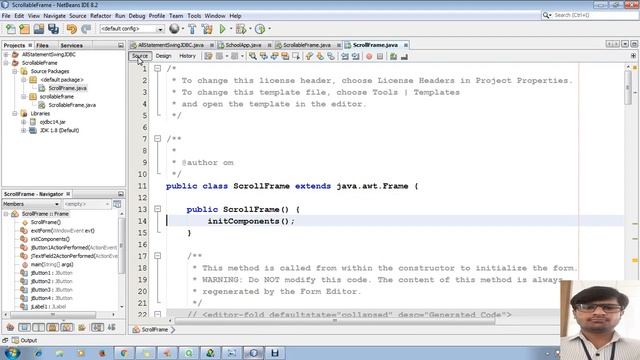Click Find Previous Occurrence icon
This screenshot has height=360, width=640.
(x=264, y=56)
